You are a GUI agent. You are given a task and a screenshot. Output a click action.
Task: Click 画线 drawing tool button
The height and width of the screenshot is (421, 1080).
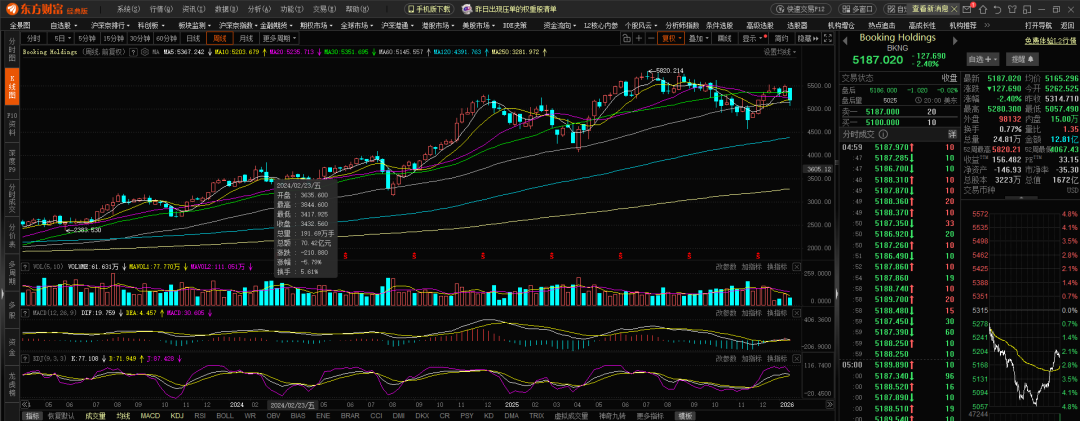point(725,39)
